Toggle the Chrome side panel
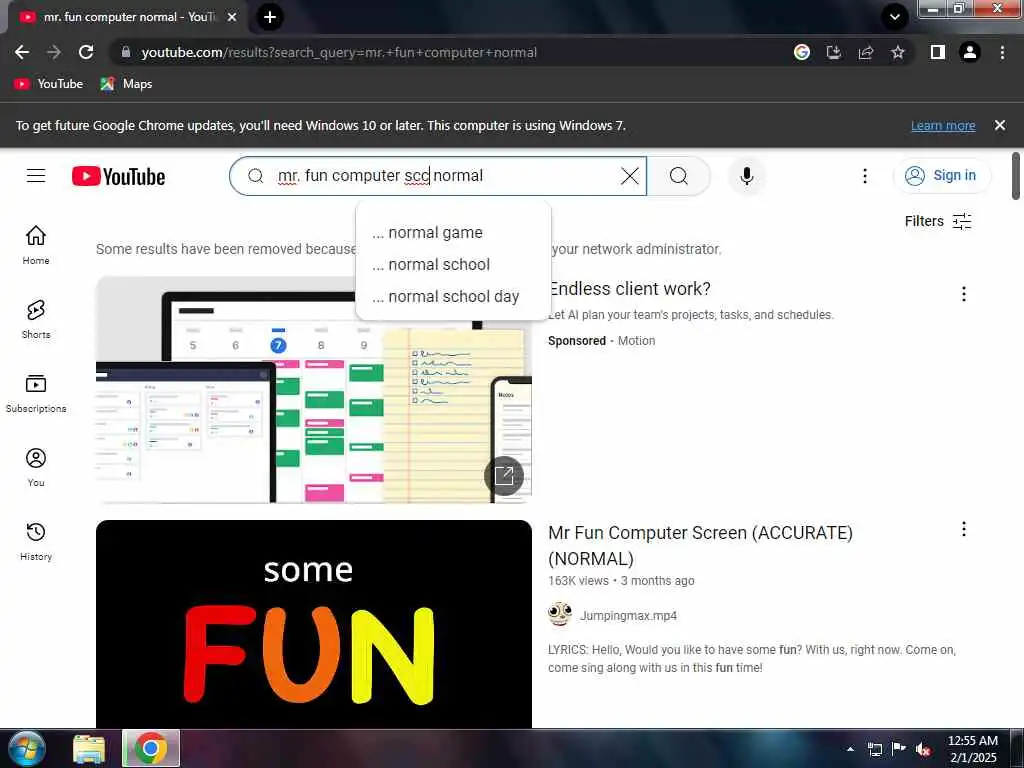 [938, 52]
